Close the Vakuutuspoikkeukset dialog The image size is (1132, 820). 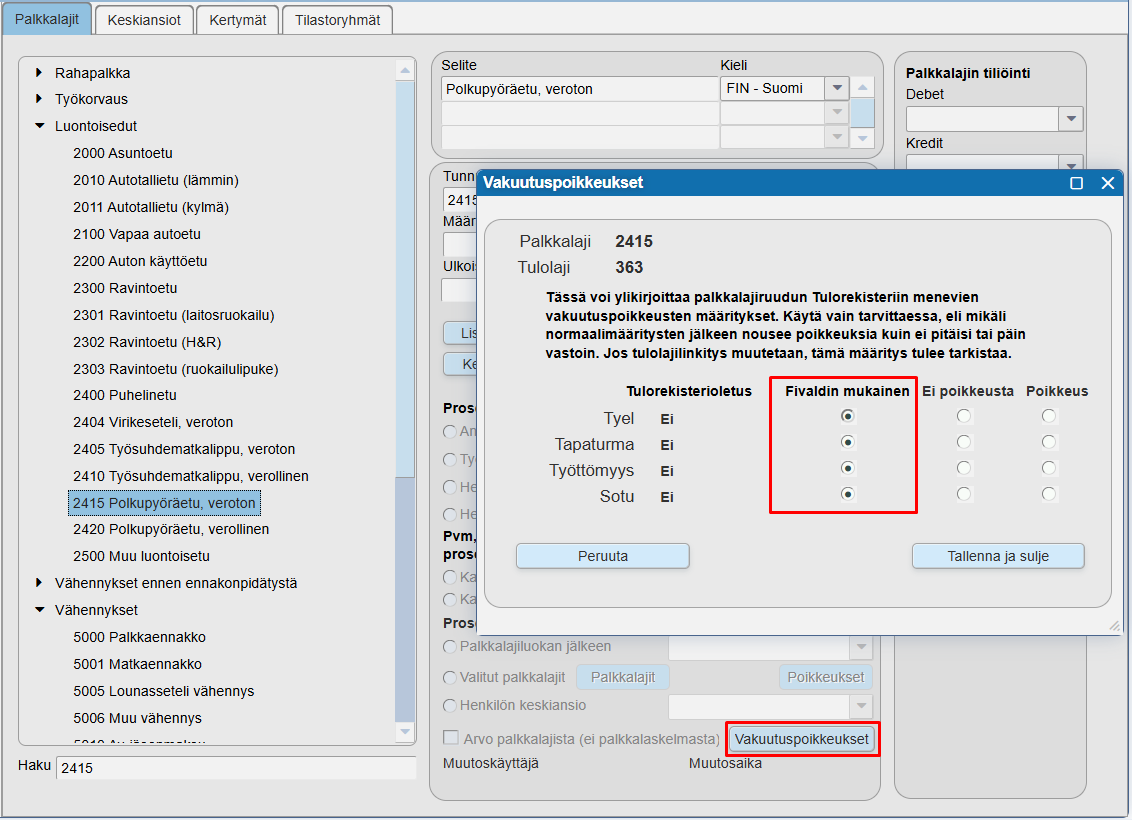click(1107, 183)
